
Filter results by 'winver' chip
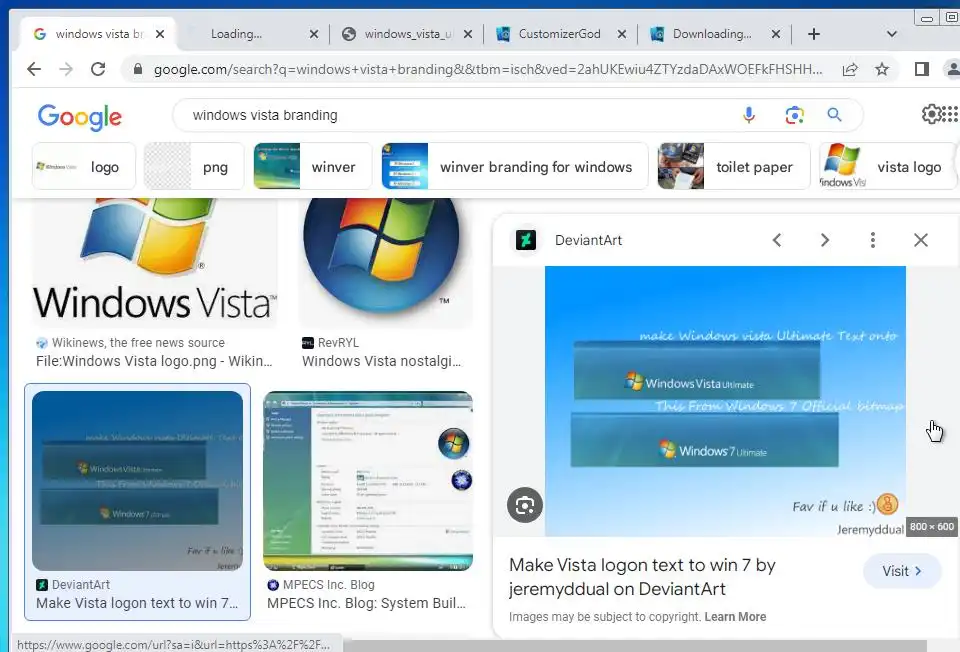[x=313, y=167]
